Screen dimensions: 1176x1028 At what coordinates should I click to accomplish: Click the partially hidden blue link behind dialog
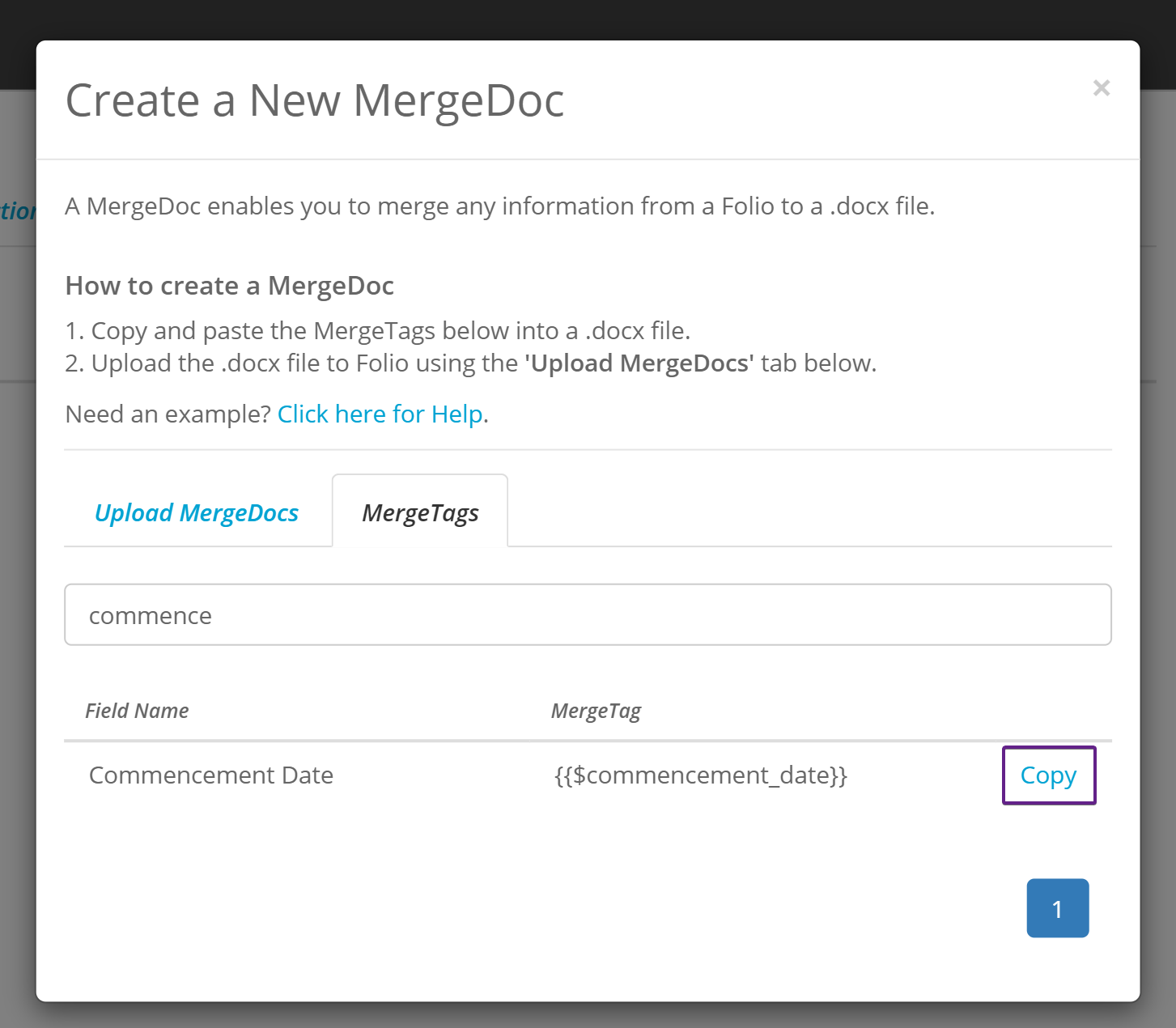(17, 212)
